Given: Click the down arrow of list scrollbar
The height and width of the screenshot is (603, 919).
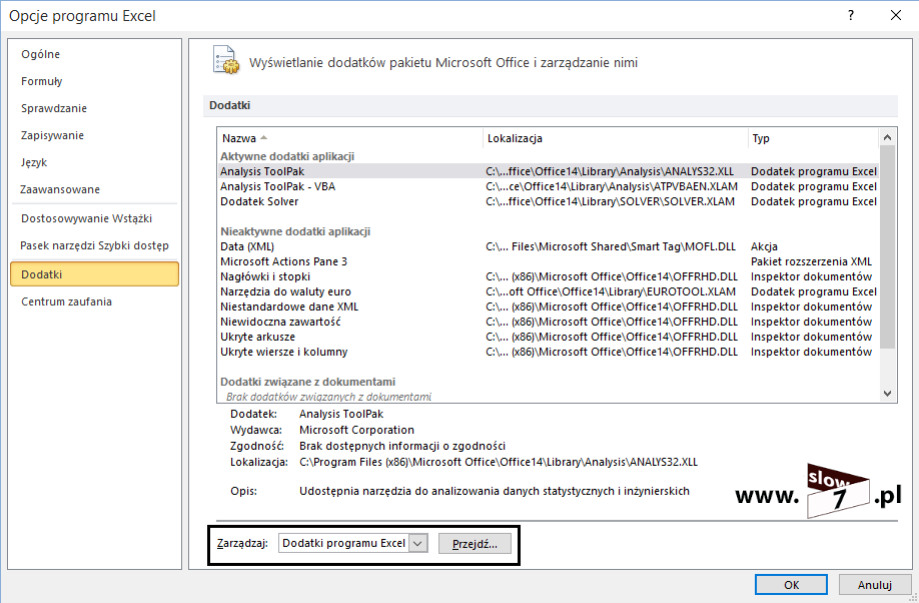Looking at the screenshot, I should click(x=887, y=394).
